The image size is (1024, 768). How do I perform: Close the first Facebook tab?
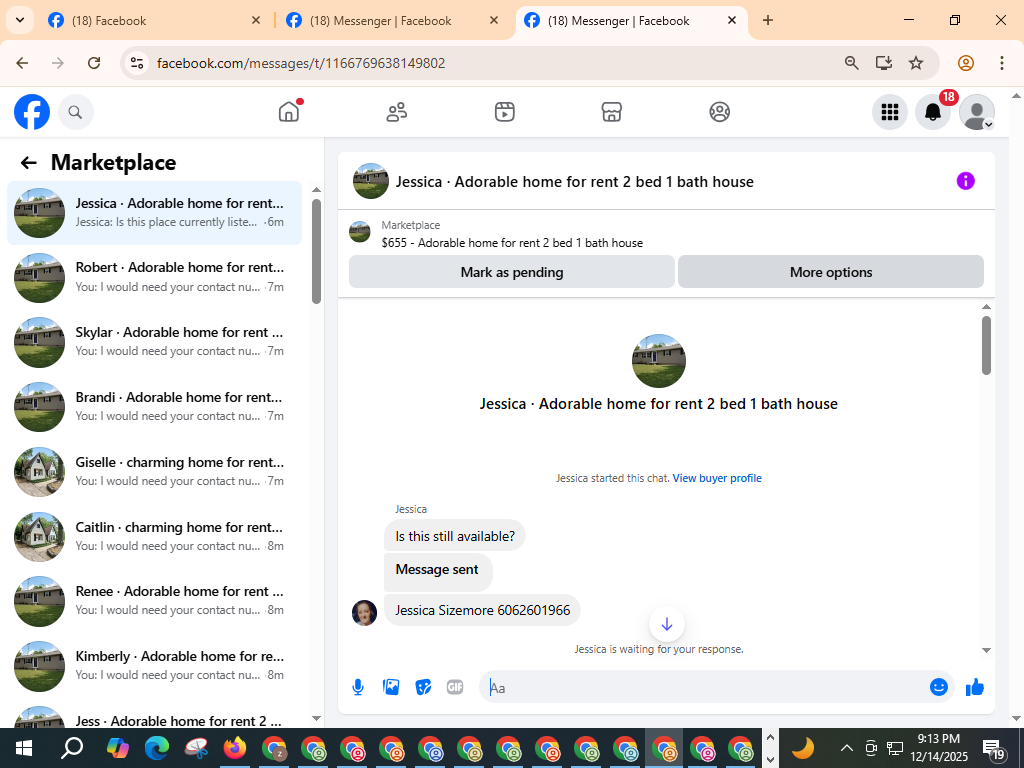coord(256,20)
